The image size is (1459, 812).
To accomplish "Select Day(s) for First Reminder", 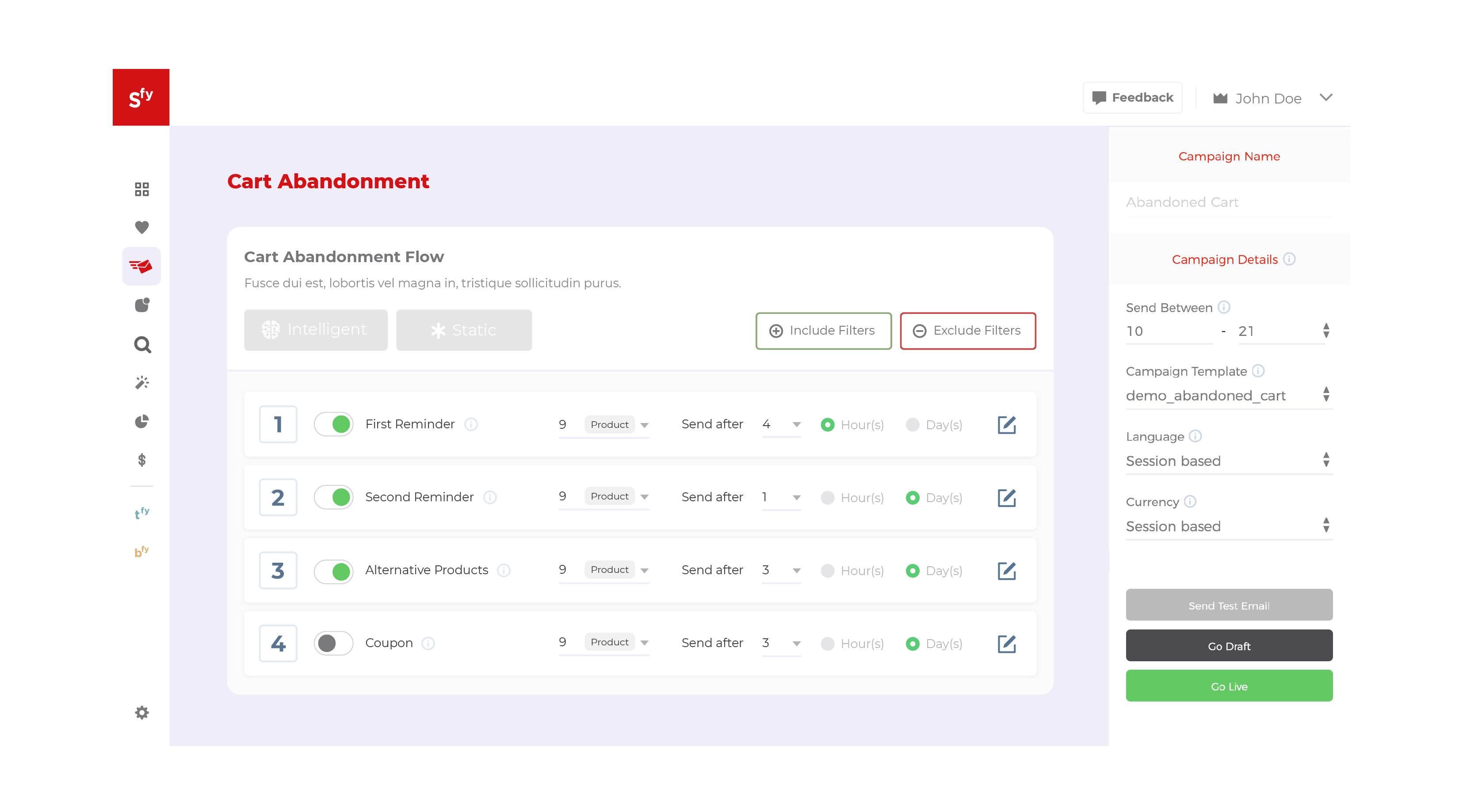I will [913, 425].
